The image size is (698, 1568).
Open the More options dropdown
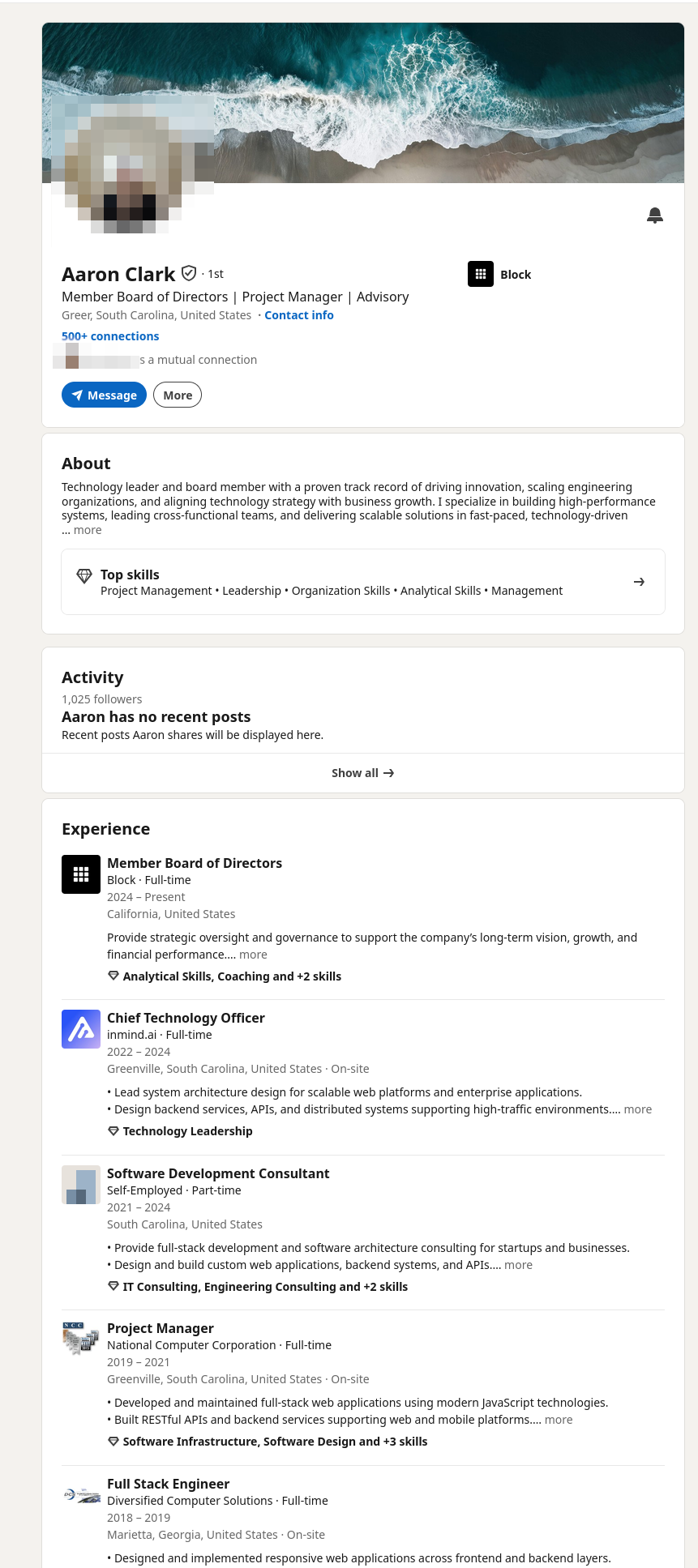[x=178, y=395]
